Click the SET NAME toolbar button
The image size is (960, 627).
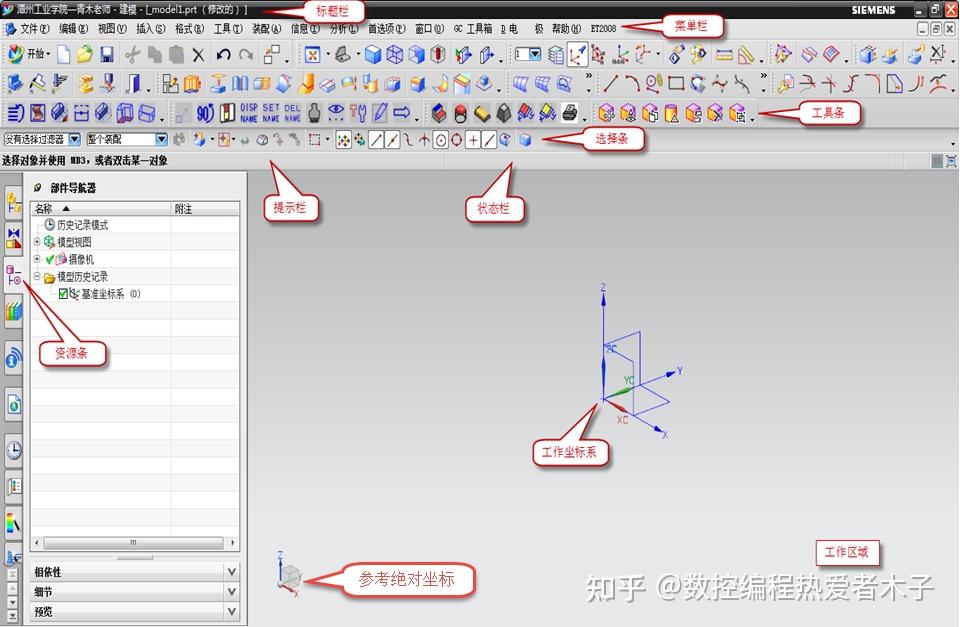[271, 113]
